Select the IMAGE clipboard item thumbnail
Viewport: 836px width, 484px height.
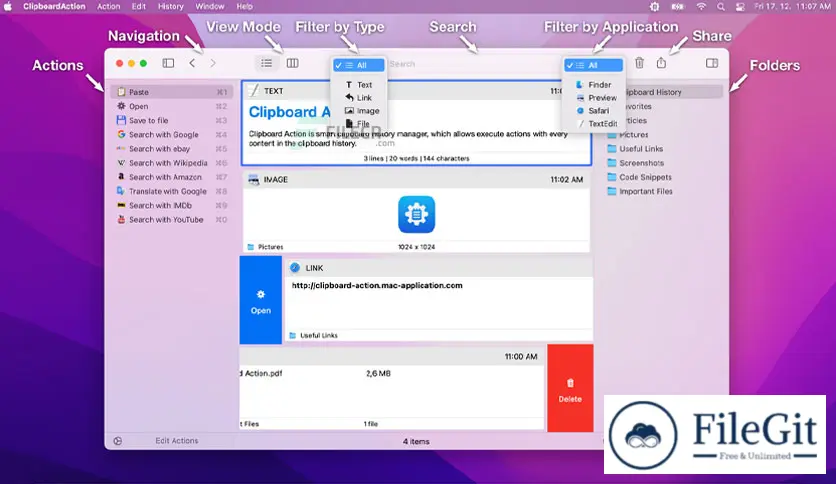[x=416, y=214]
